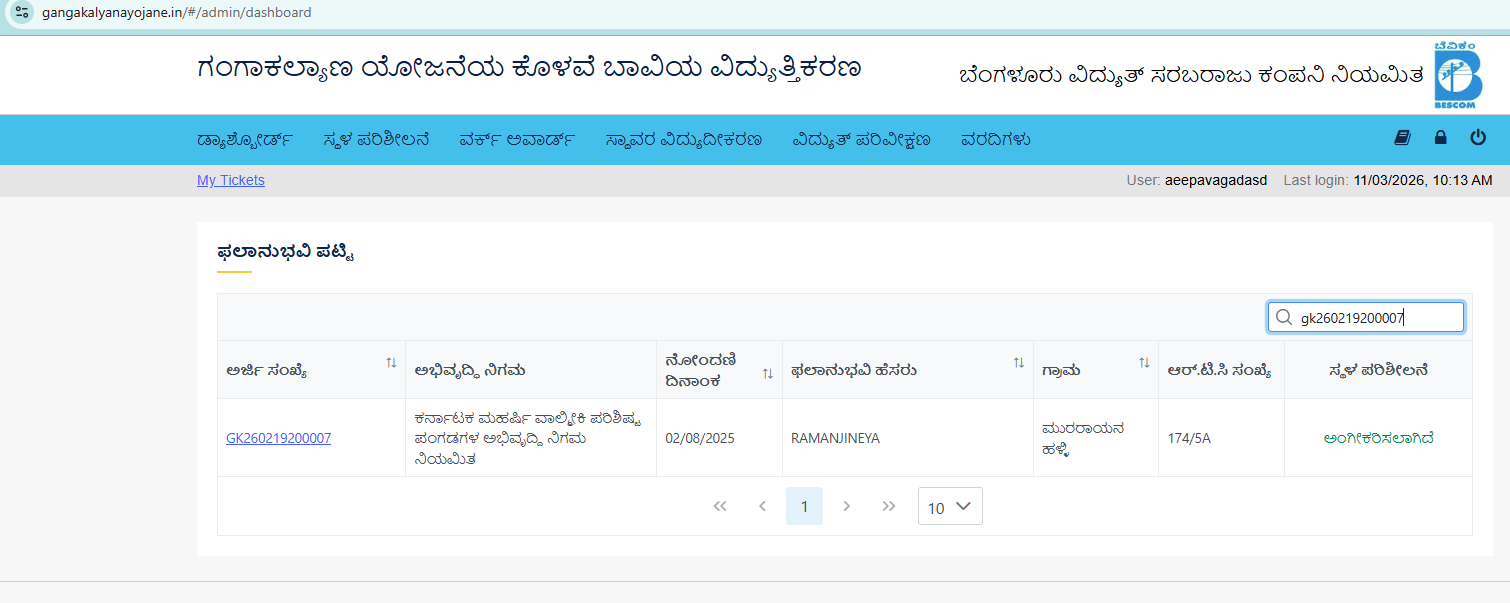The width and height of the screenshot is (1510, 603).
Task: Click the ಬೆಂಗಳೂರು ವಿದ್ಯುತ್ ಸರಬರಾಜು company name
Action: tap(1190, 76)
